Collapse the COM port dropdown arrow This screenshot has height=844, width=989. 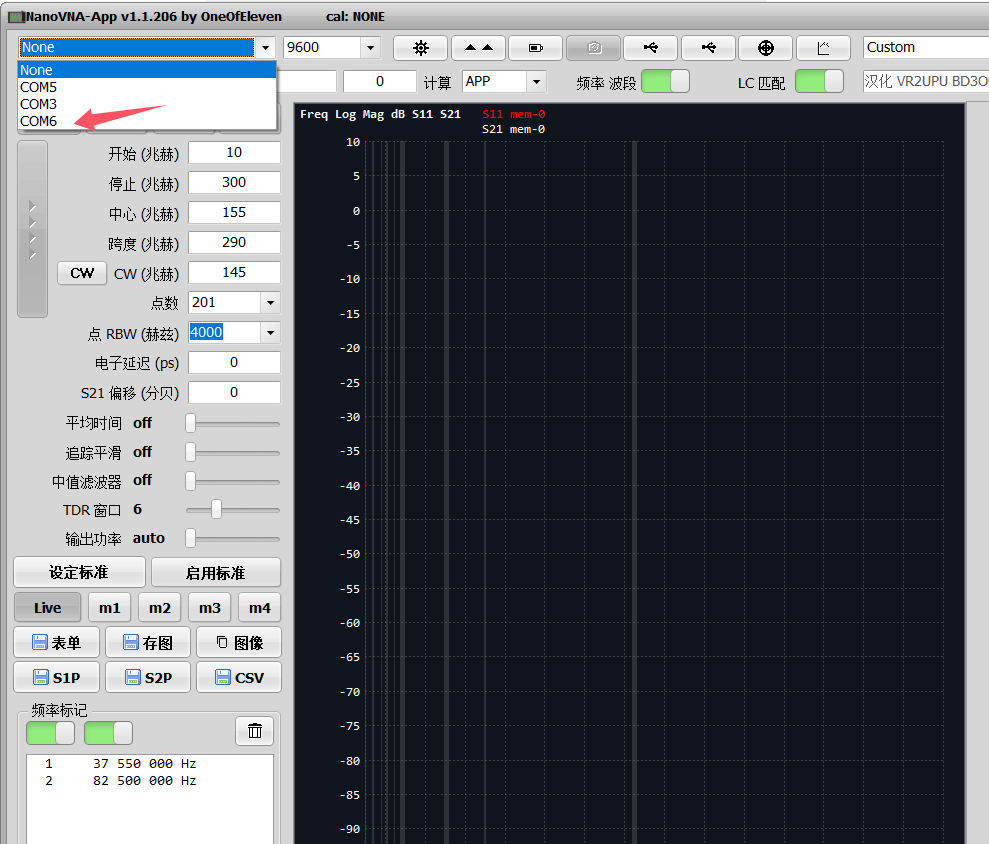[x=266, y=47]
